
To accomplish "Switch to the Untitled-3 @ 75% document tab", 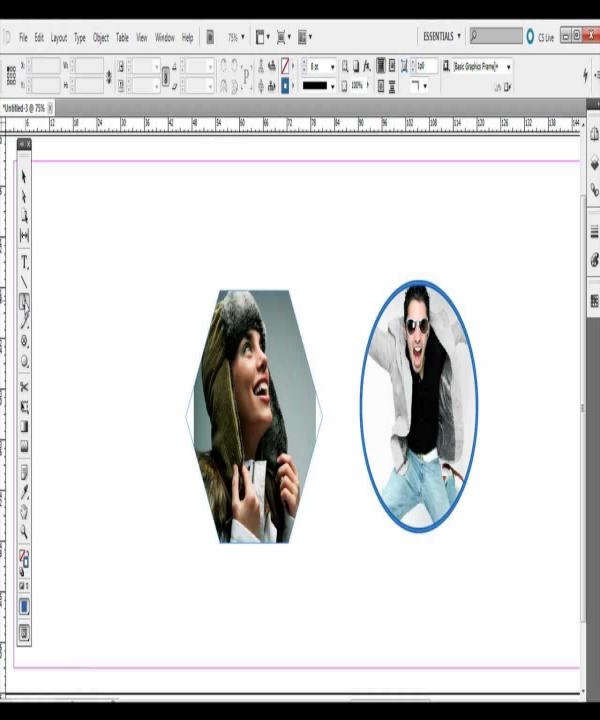I will (23, 108).
